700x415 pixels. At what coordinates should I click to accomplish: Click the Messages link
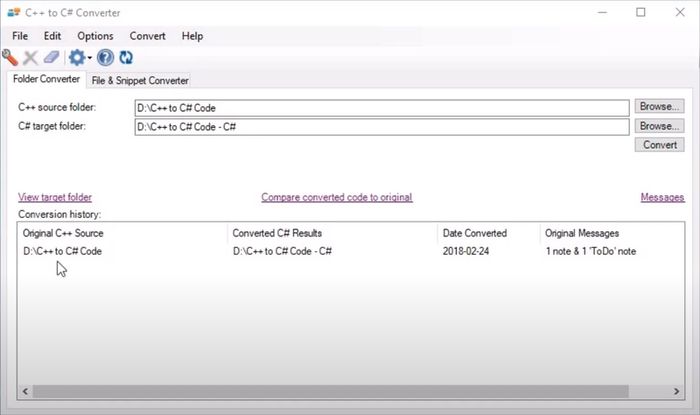click(x=662, y=197)
